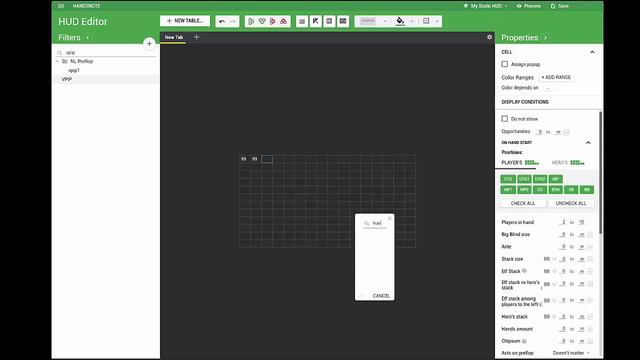The image size is (640, 360).
Task: Collapse Properties panel with chevron
Action: click(x=545, y=38)
